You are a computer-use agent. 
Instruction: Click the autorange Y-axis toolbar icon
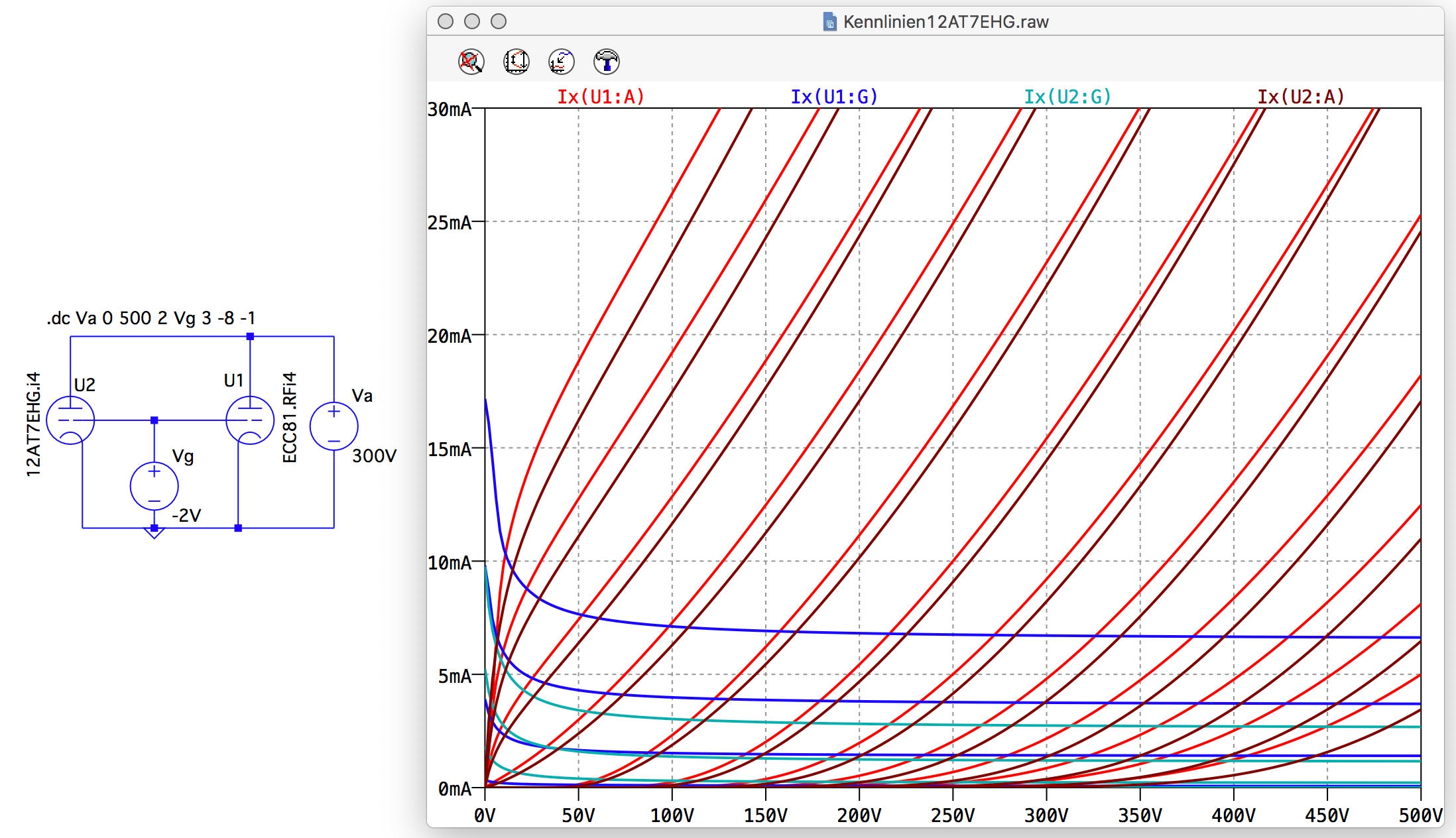(516, 62)
